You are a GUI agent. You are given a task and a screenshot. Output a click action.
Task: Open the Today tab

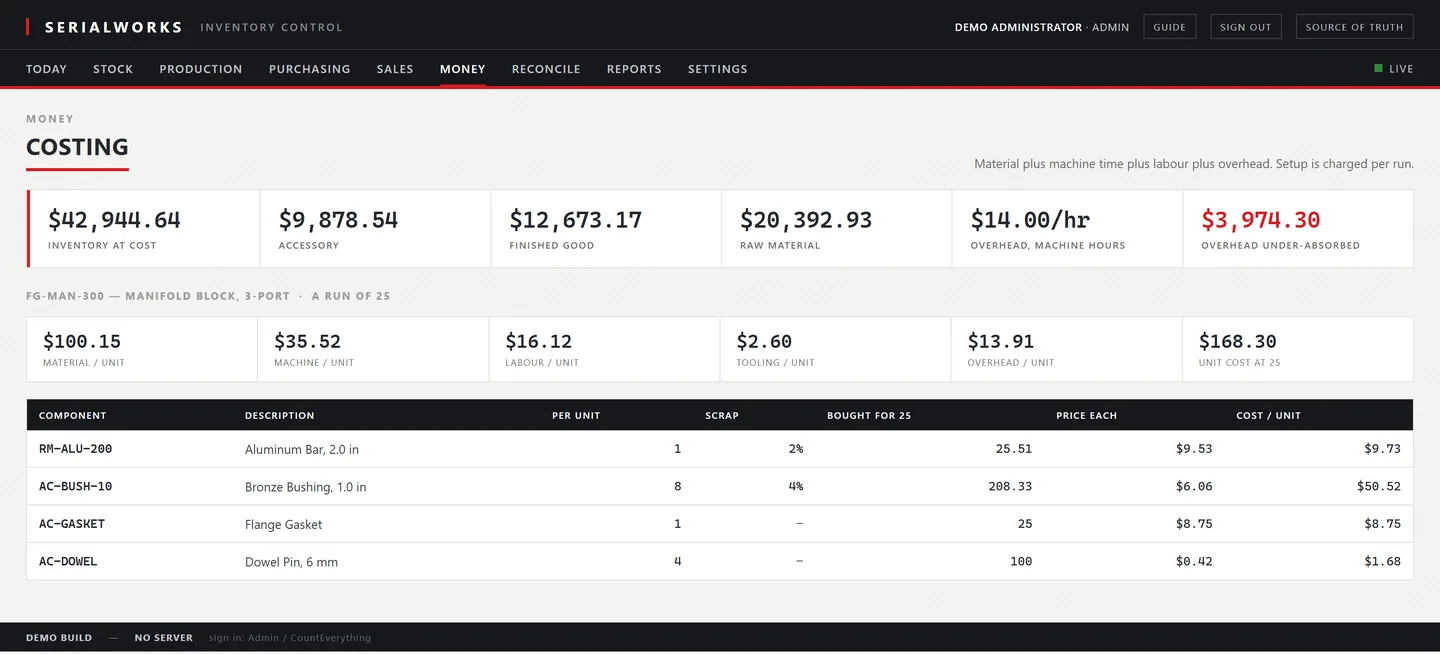[46, 69]
